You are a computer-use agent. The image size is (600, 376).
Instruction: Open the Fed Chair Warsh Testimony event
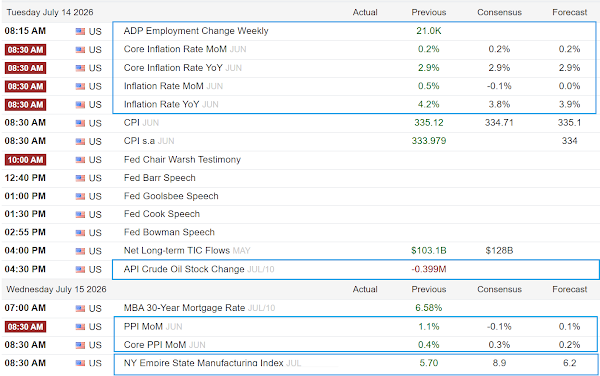pyautogui.click(x=182, y=160)
